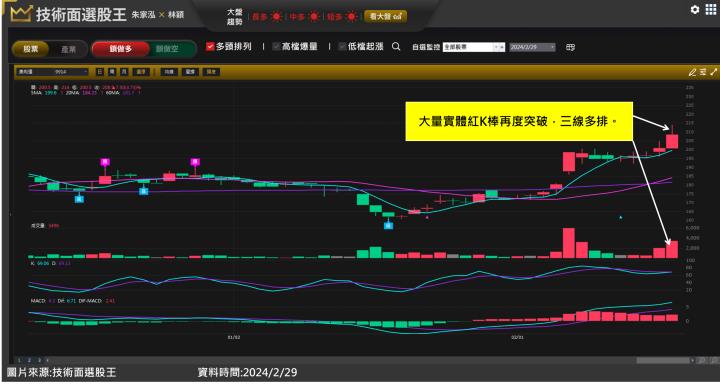This screenshot has height=385, width=720.
Task: Go to page 1 in bottom pager
Action: pyautogui.click(x=19, y=360)
